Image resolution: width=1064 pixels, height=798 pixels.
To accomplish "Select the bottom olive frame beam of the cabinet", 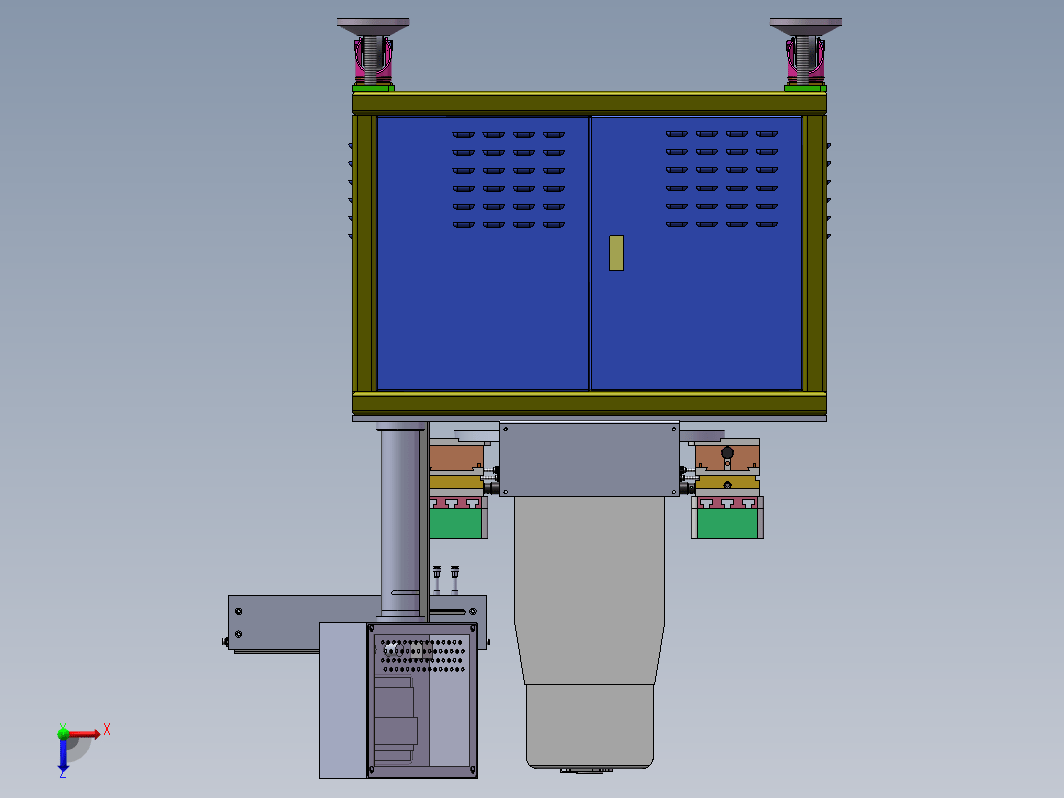I will tap(589, 403).
